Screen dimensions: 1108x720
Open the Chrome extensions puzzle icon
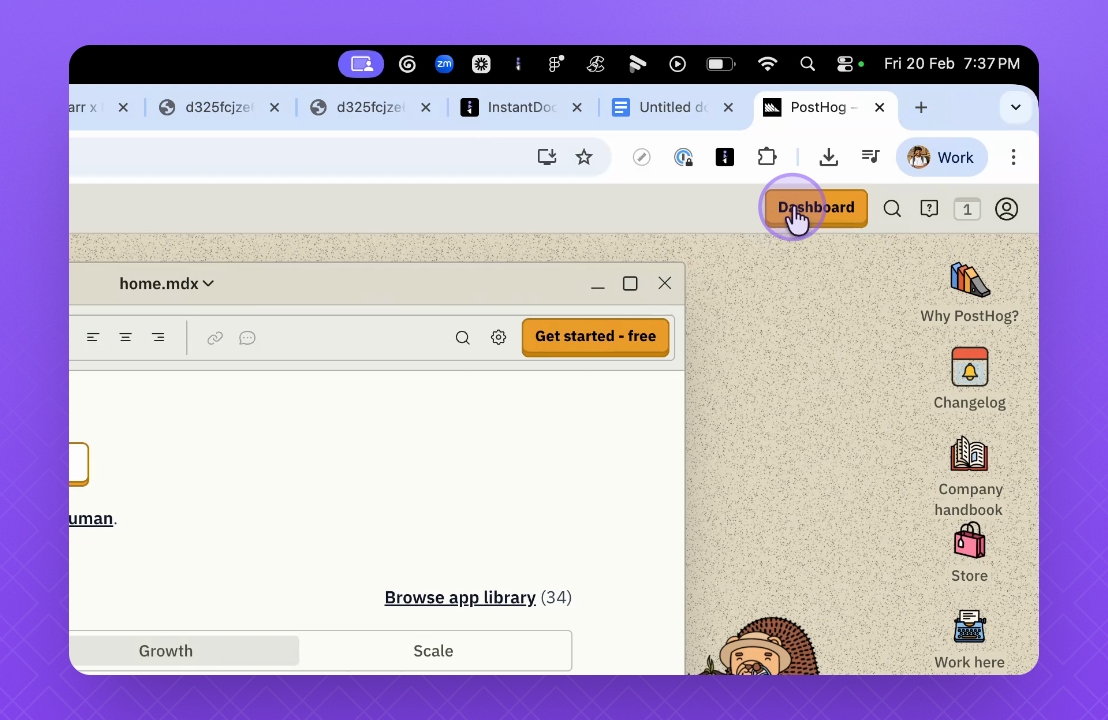[x=767, y=157]
